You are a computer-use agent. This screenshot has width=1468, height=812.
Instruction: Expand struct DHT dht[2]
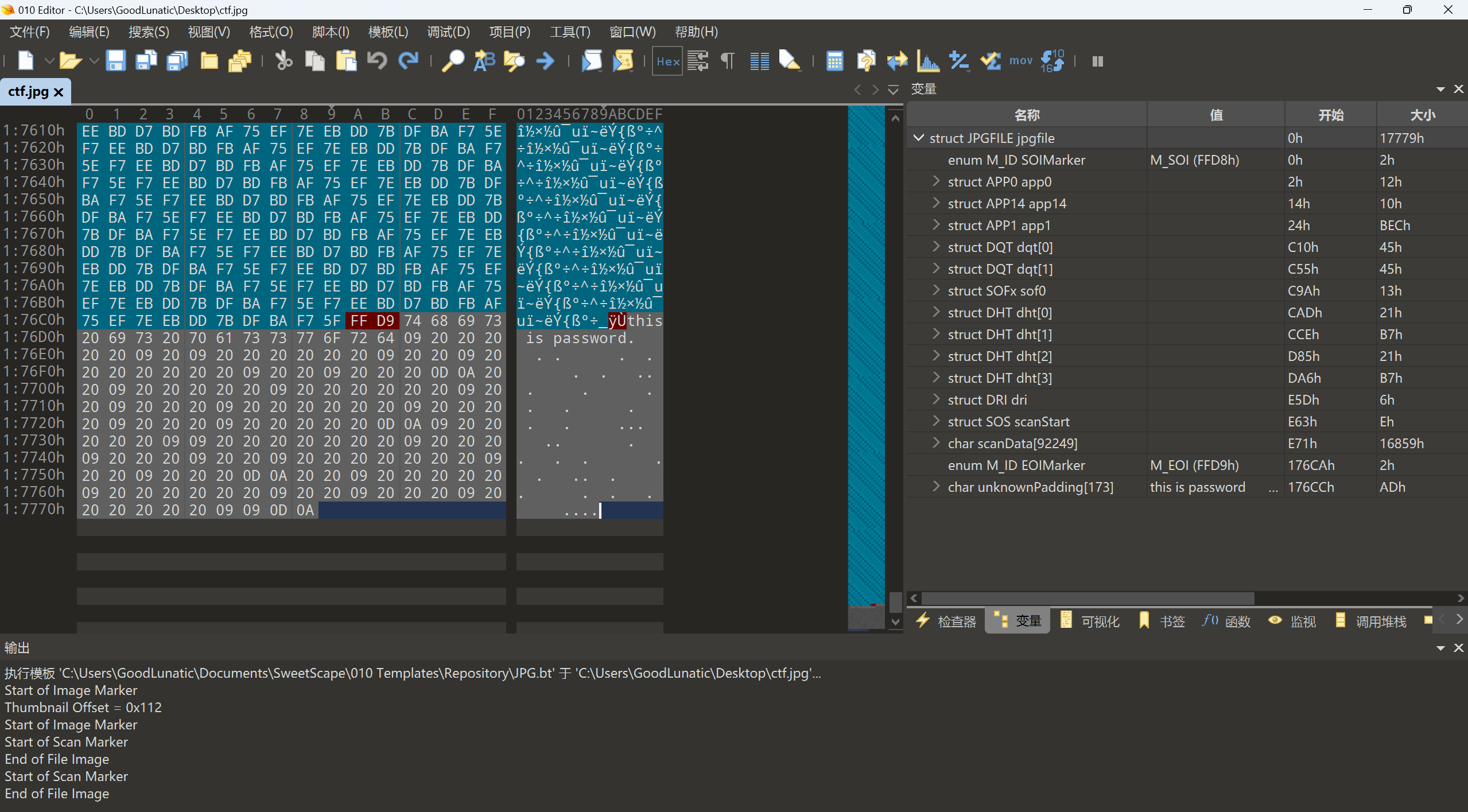(x=936, y=356)
